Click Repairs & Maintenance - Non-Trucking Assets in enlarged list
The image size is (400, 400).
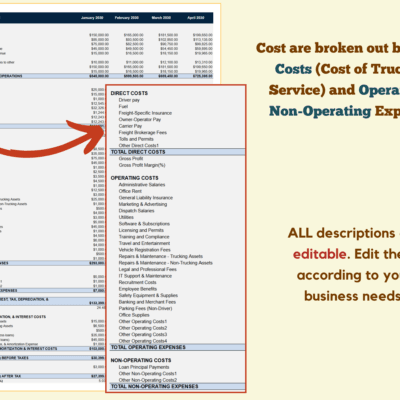point(166,263)
